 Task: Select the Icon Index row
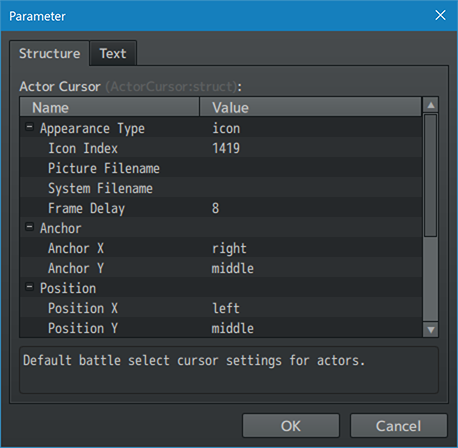click(x=221, y=148)
